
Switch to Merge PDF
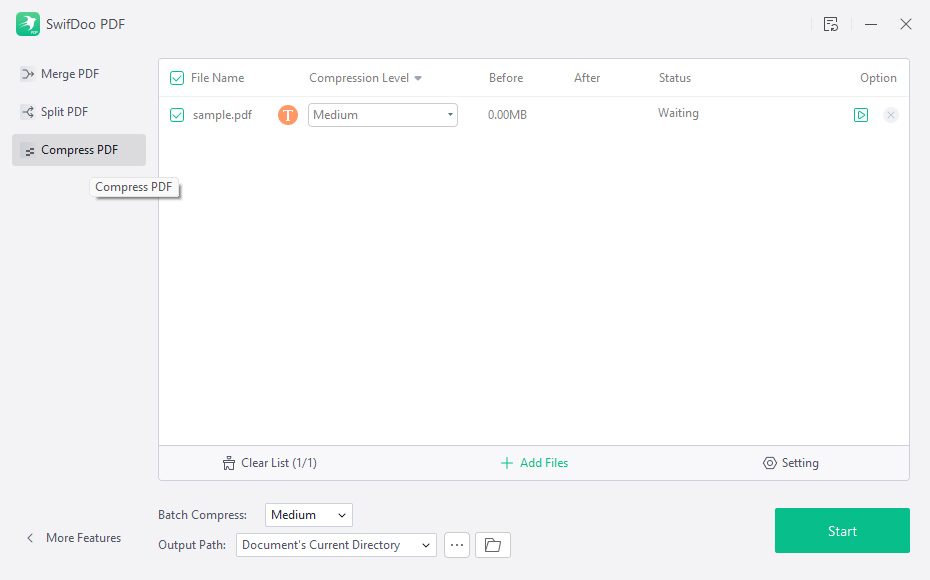79,74
